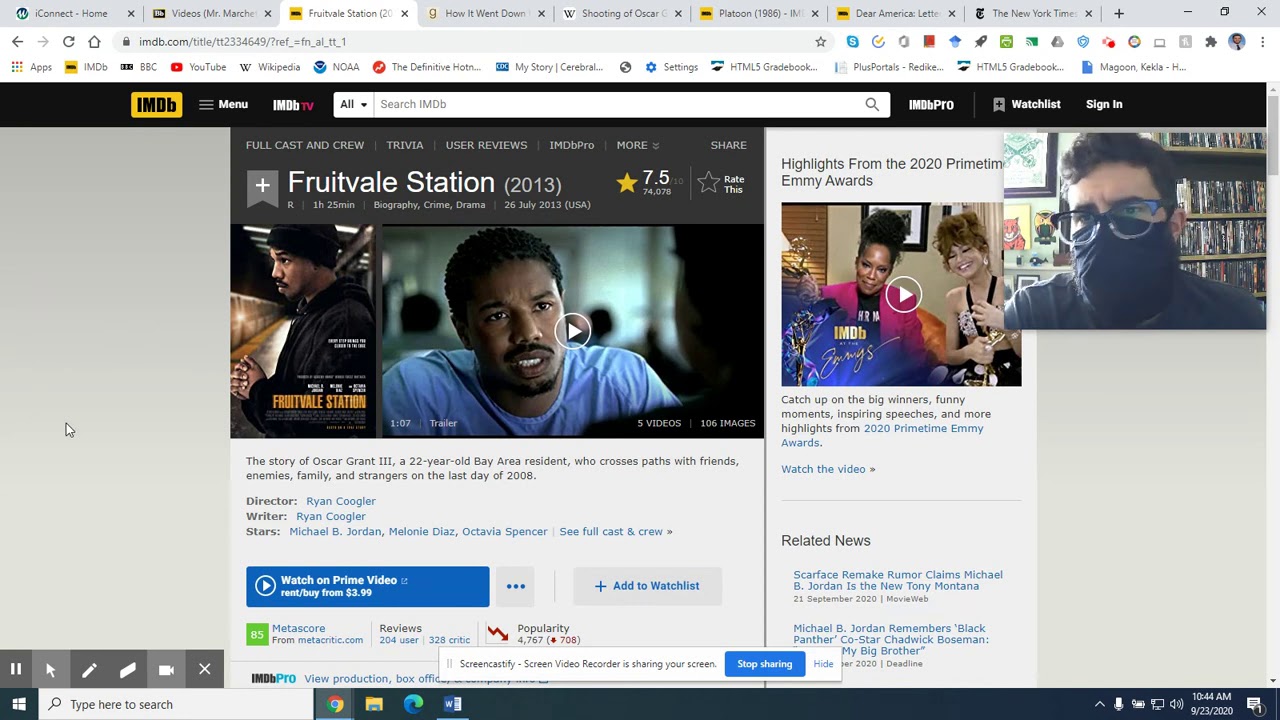Switch to the iConnect - Home tab

pos(70,14)
